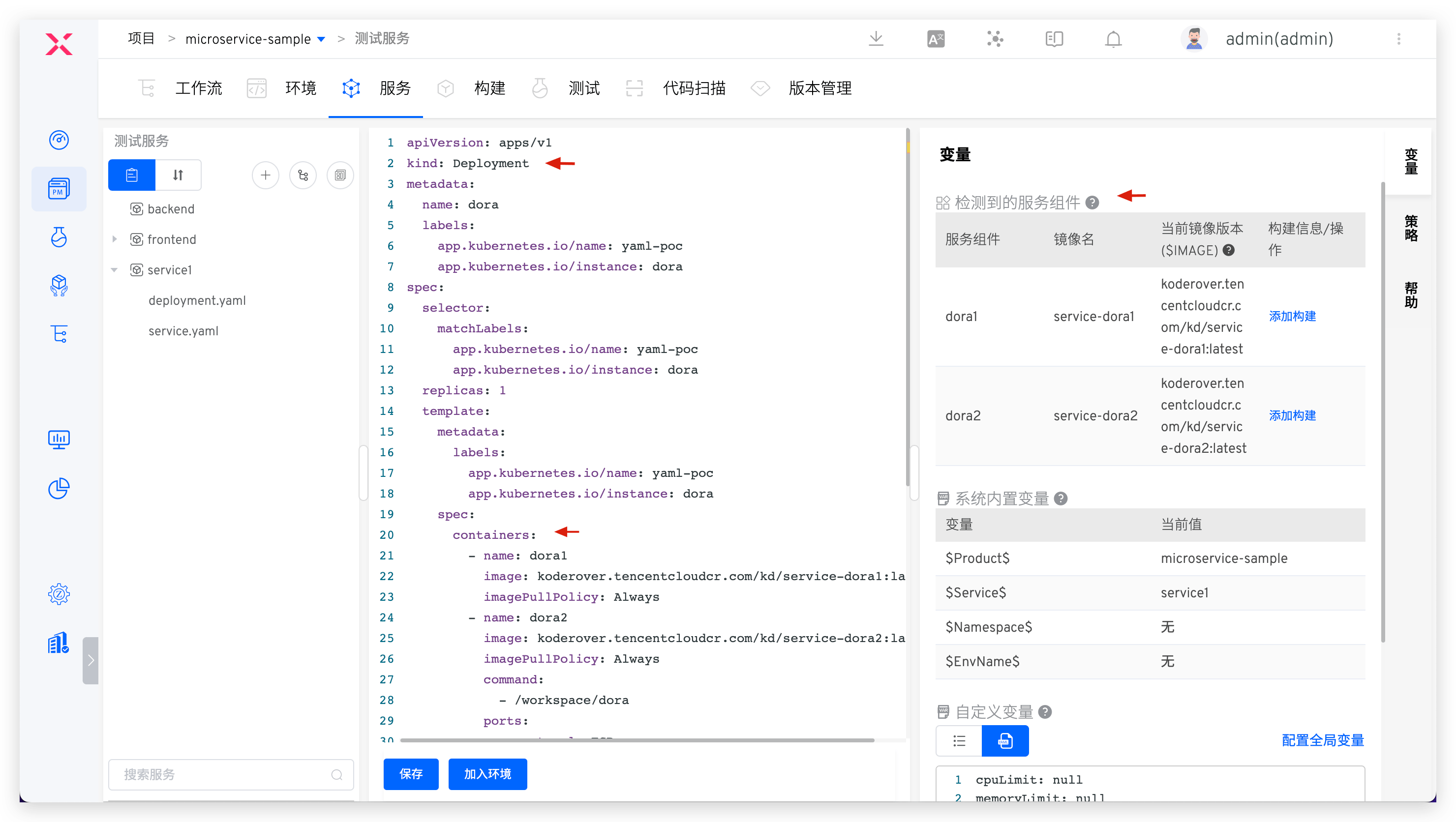Click the notification bell icon
Viewport: 1456px width, 822px height.
1113,39
